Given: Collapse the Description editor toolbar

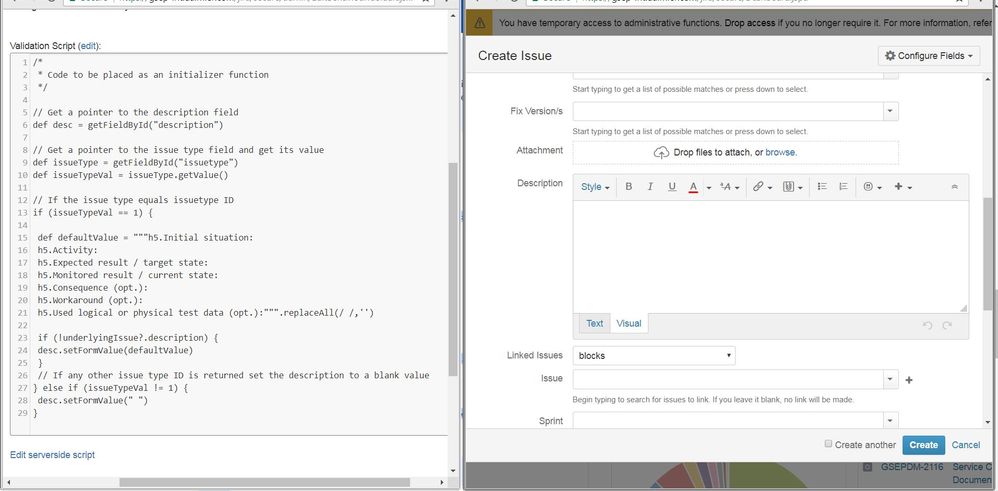Looking at the screenshot, I should [954, 187].
